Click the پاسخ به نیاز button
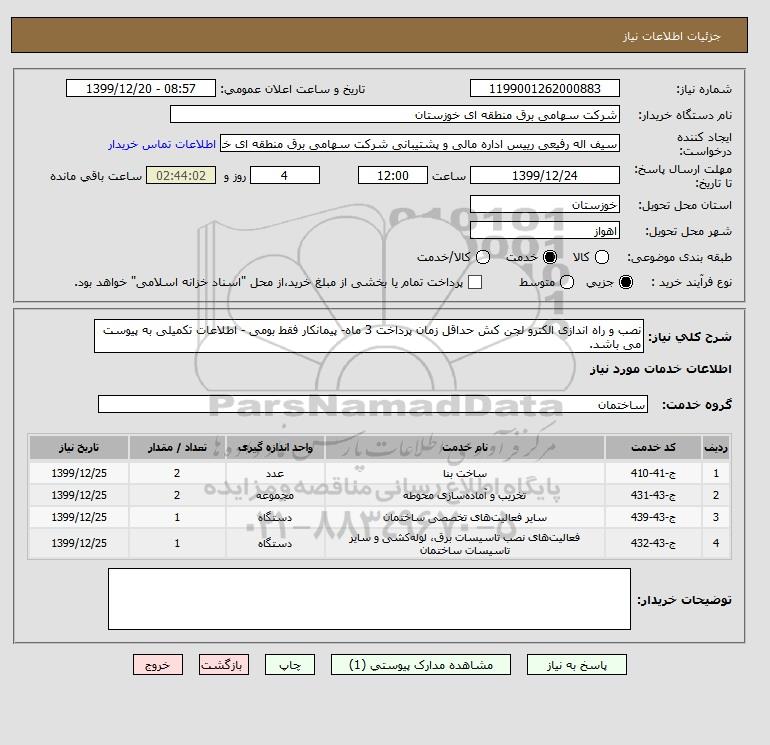This screenshot has height=745, width=770. tap(577, 665)
